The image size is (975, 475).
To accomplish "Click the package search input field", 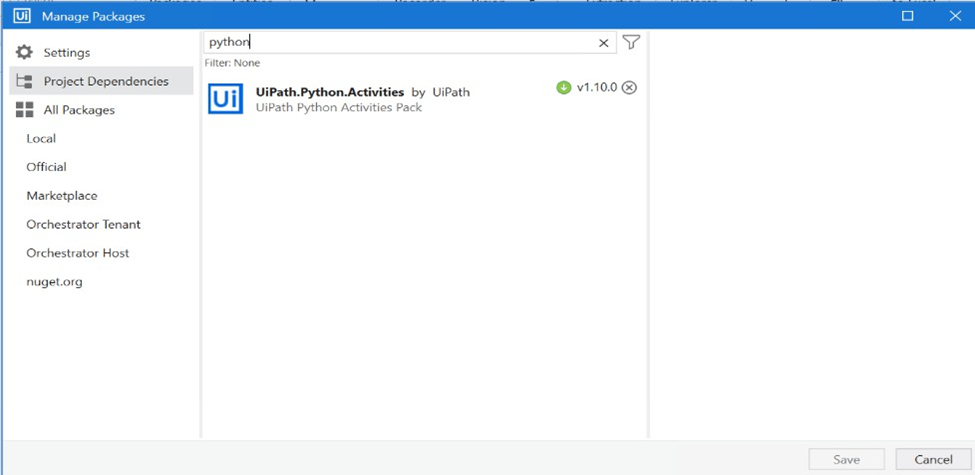I will [x=400, y=43].
